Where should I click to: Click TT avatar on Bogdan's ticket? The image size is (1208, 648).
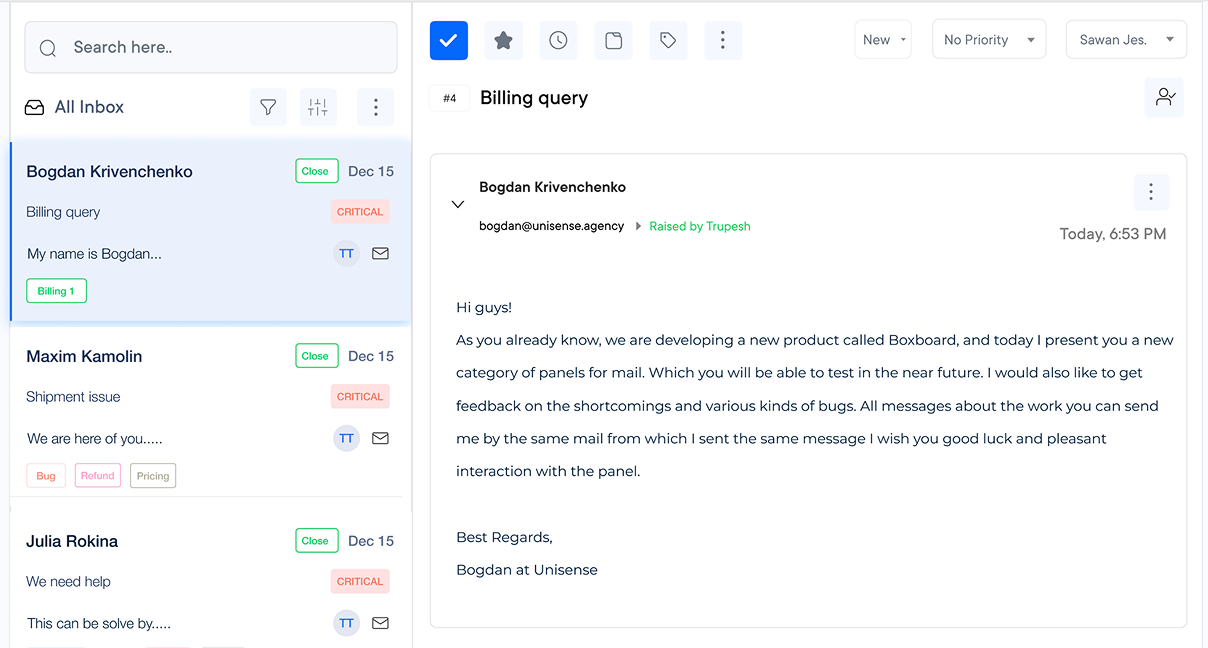click(x=346, y=254)
